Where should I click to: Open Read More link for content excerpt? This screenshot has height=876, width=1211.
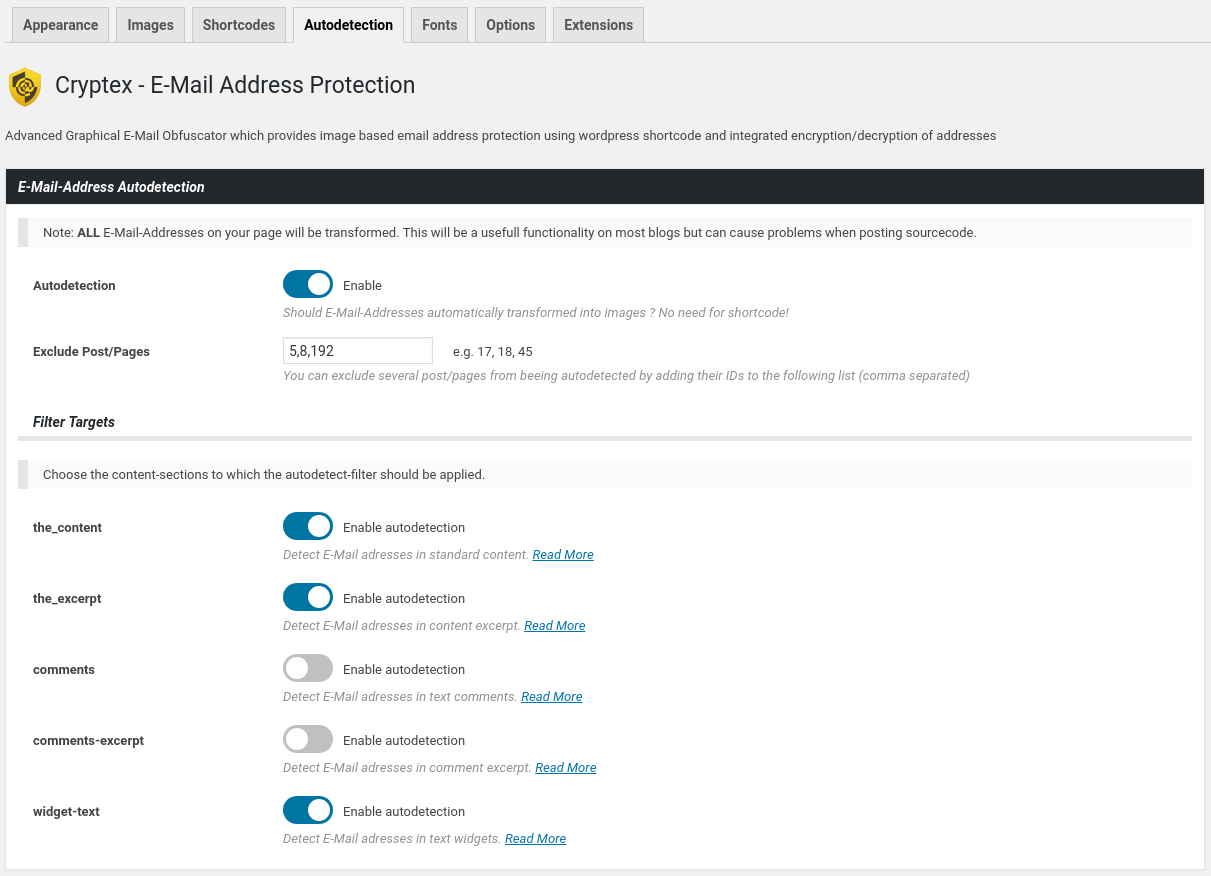(555, 626)
